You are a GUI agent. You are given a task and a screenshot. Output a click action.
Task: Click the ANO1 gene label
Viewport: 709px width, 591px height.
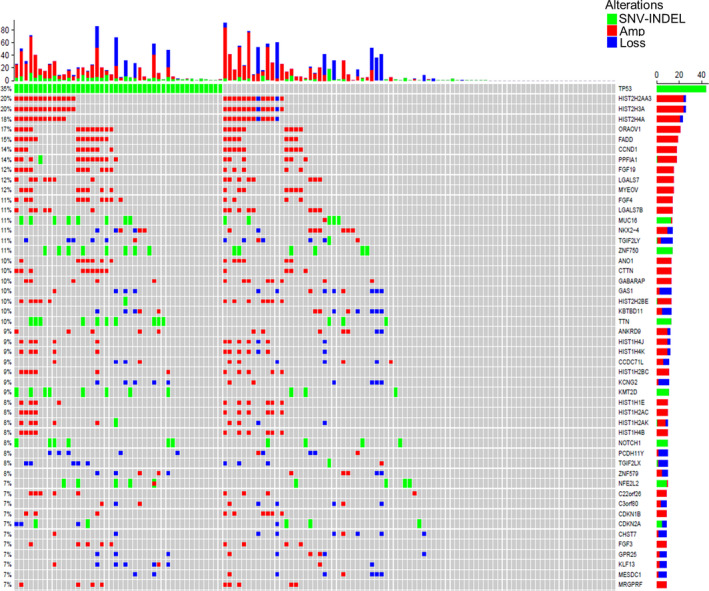(626, 261)
